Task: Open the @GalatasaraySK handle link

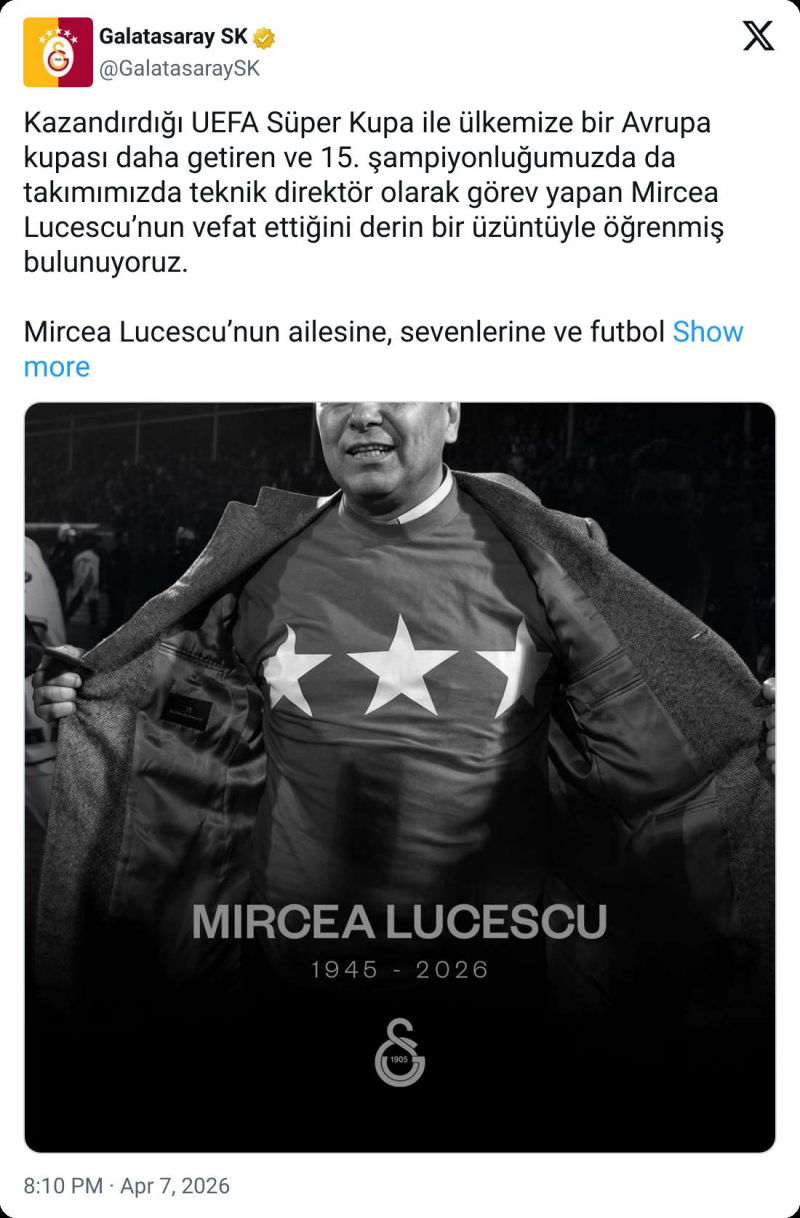Action: coord(179,68)
